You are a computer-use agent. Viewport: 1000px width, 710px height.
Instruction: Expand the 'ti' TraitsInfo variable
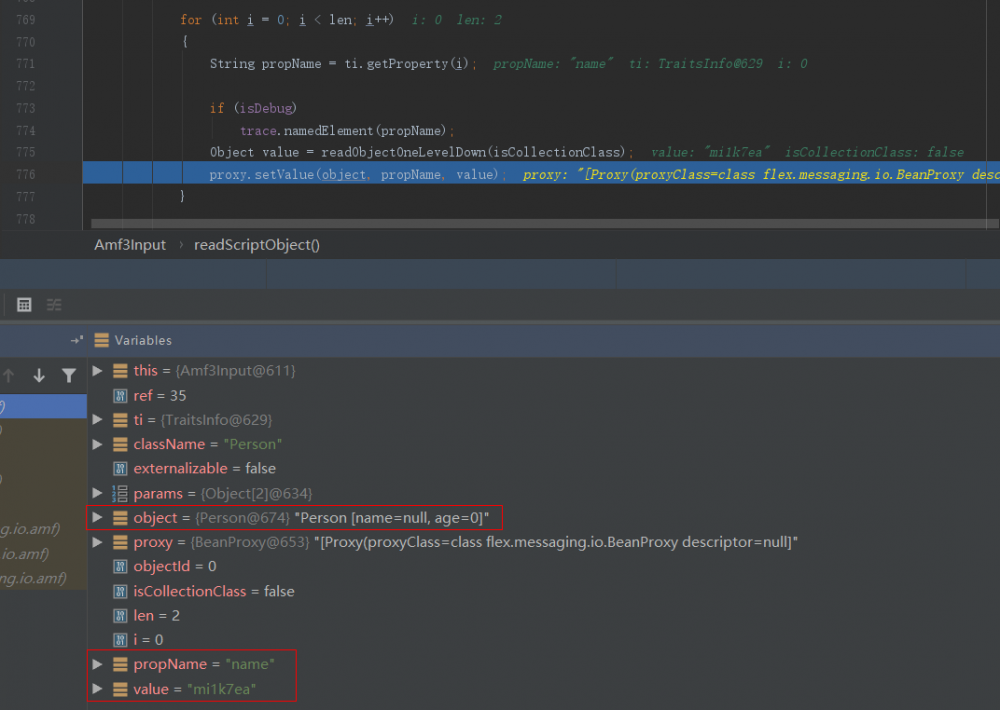98,420
